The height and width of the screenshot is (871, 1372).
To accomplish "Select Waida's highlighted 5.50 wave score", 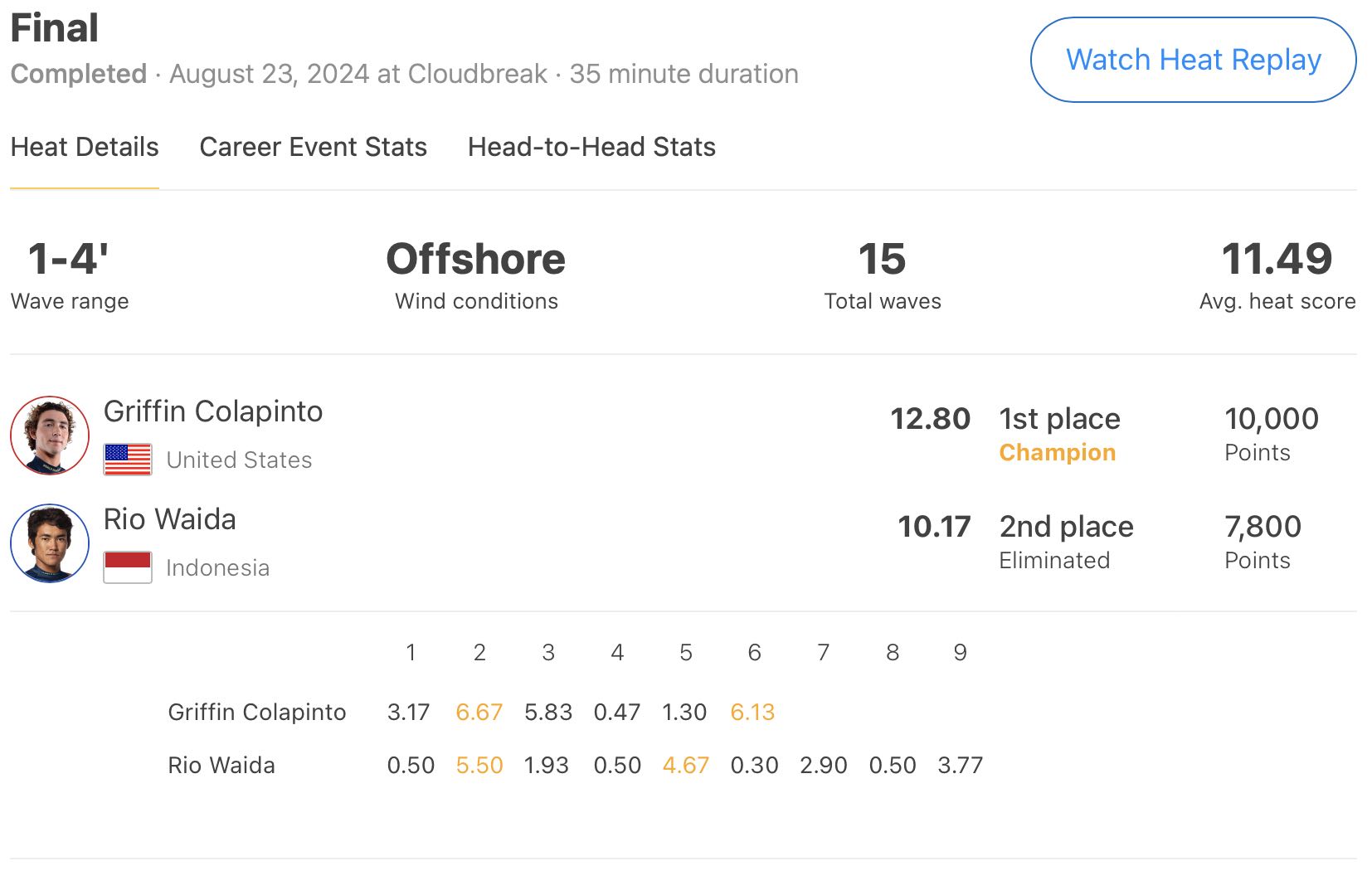I will 479,766.
